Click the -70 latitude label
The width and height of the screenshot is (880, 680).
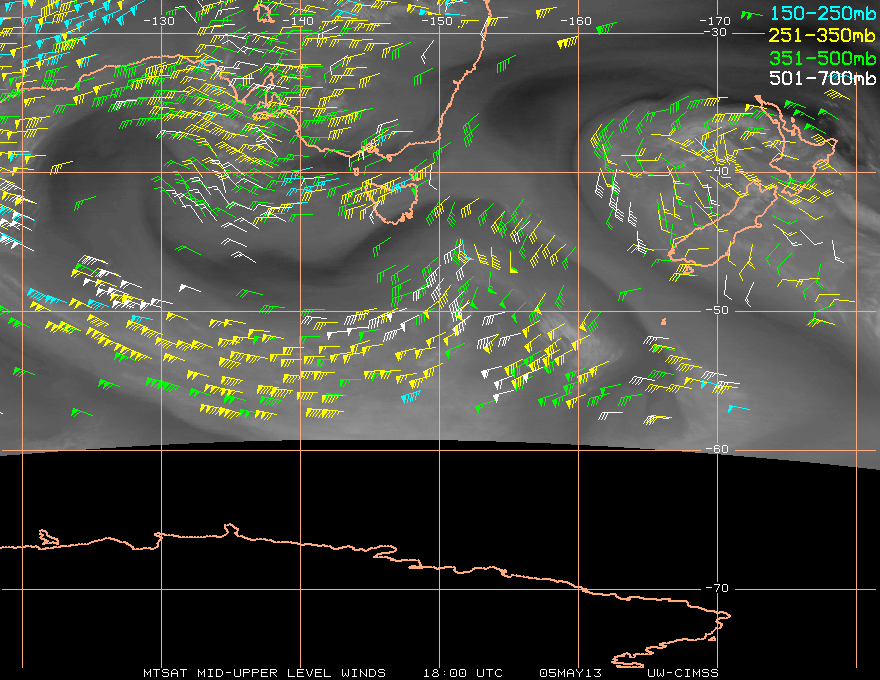pyautogui.click(x=718, y=589)
